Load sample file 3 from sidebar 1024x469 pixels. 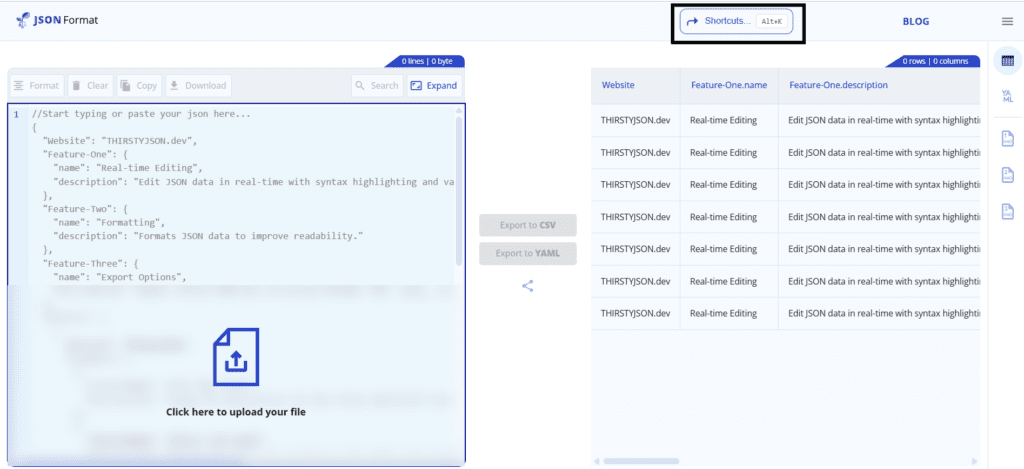pyautogui.click(x=1008, y=212)
